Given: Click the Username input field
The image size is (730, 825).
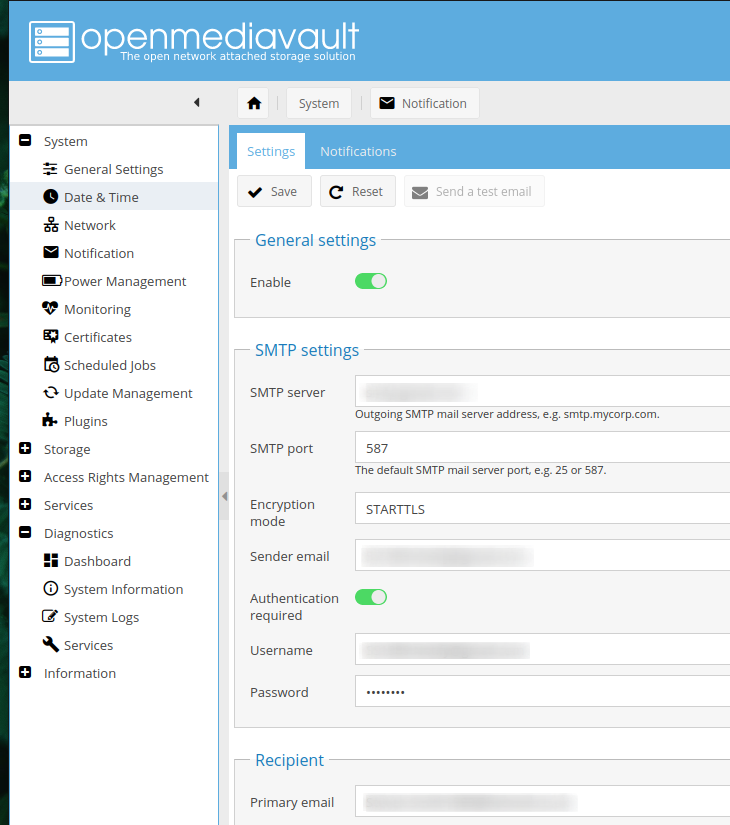Looking at the screenshot, I should coord(542,650).
